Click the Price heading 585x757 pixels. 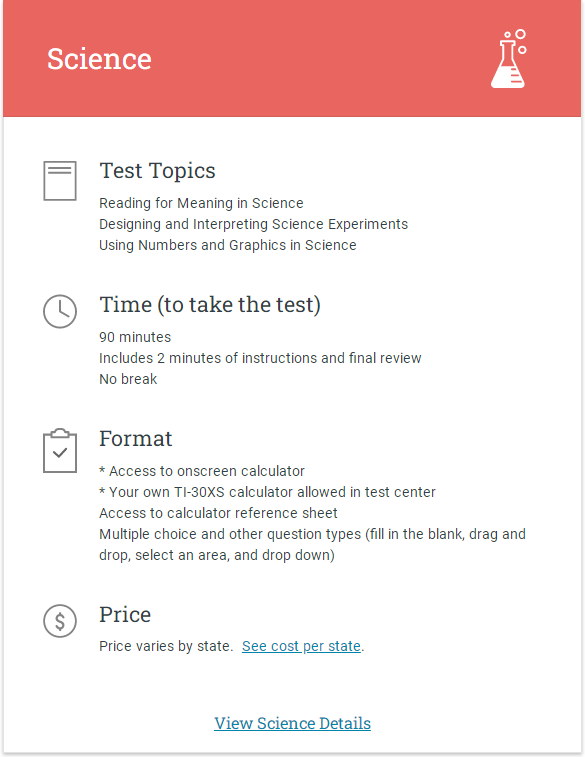(x=125, y=615)
